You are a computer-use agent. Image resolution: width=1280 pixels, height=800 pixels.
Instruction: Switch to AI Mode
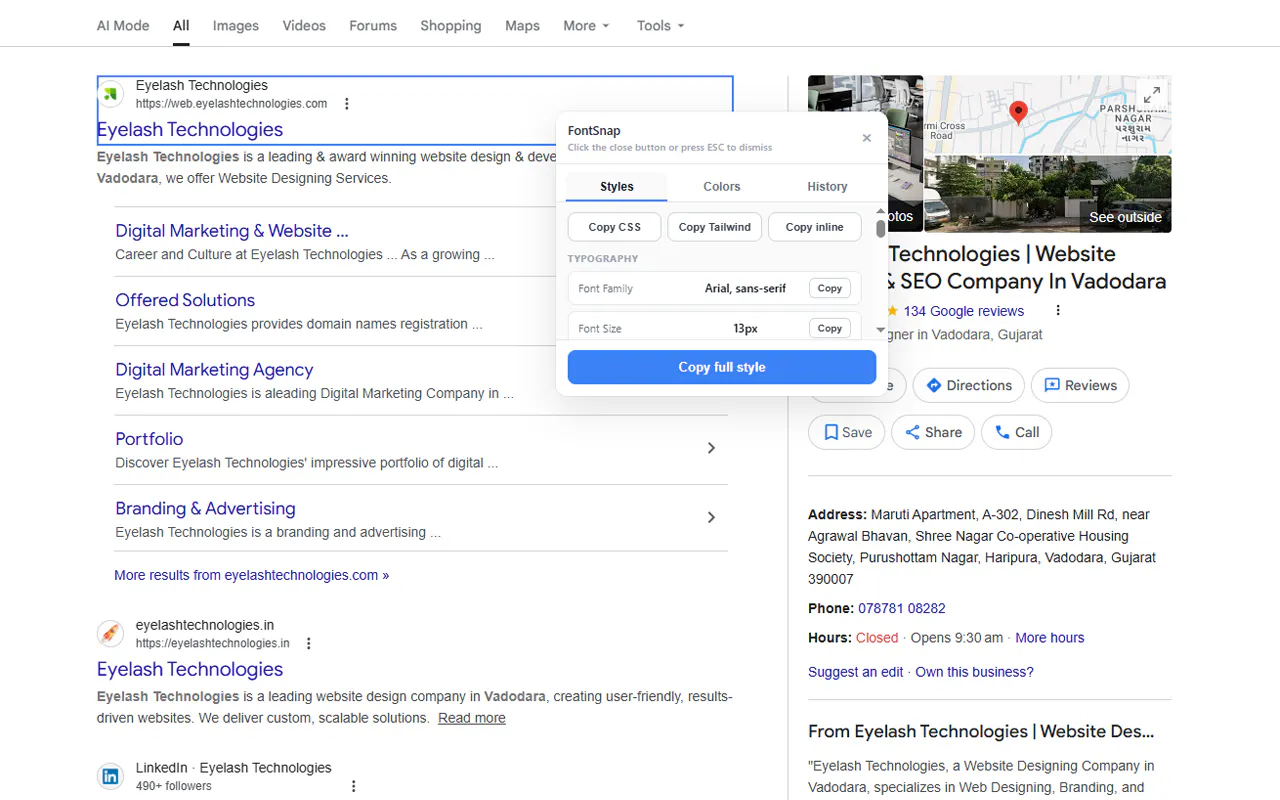[x=123, y=26]
